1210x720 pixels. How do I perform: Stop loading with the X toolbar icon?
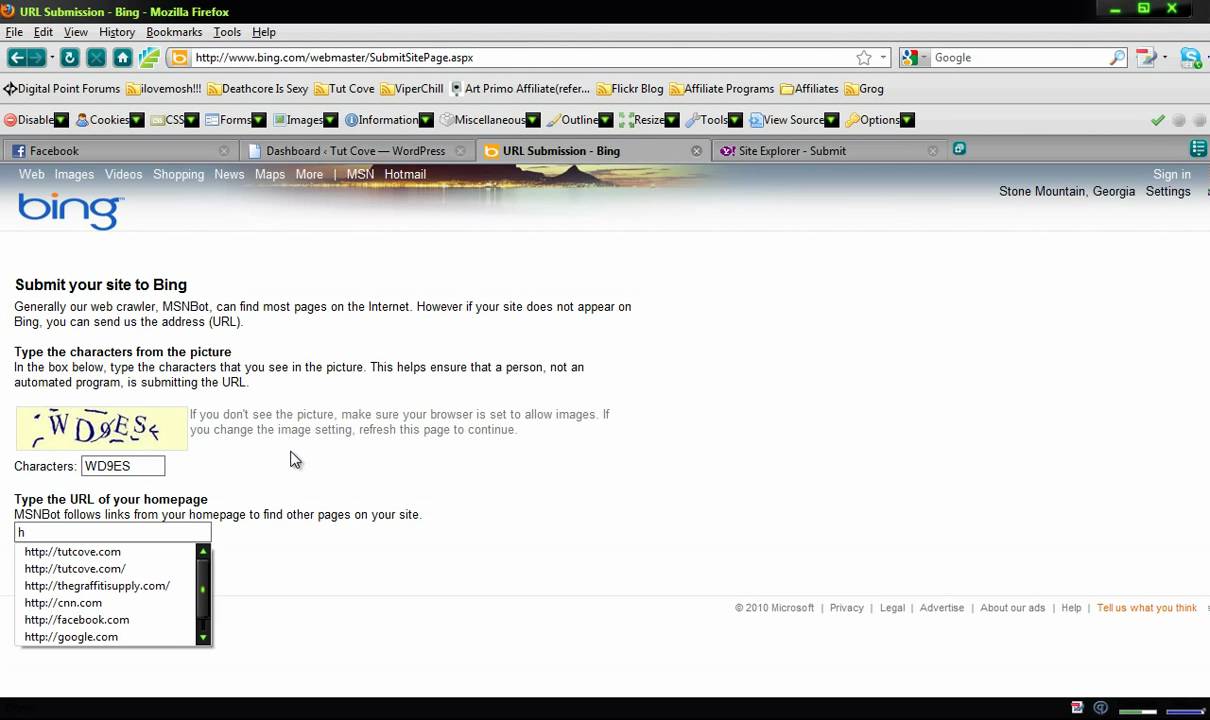click(x=96, y=58)
